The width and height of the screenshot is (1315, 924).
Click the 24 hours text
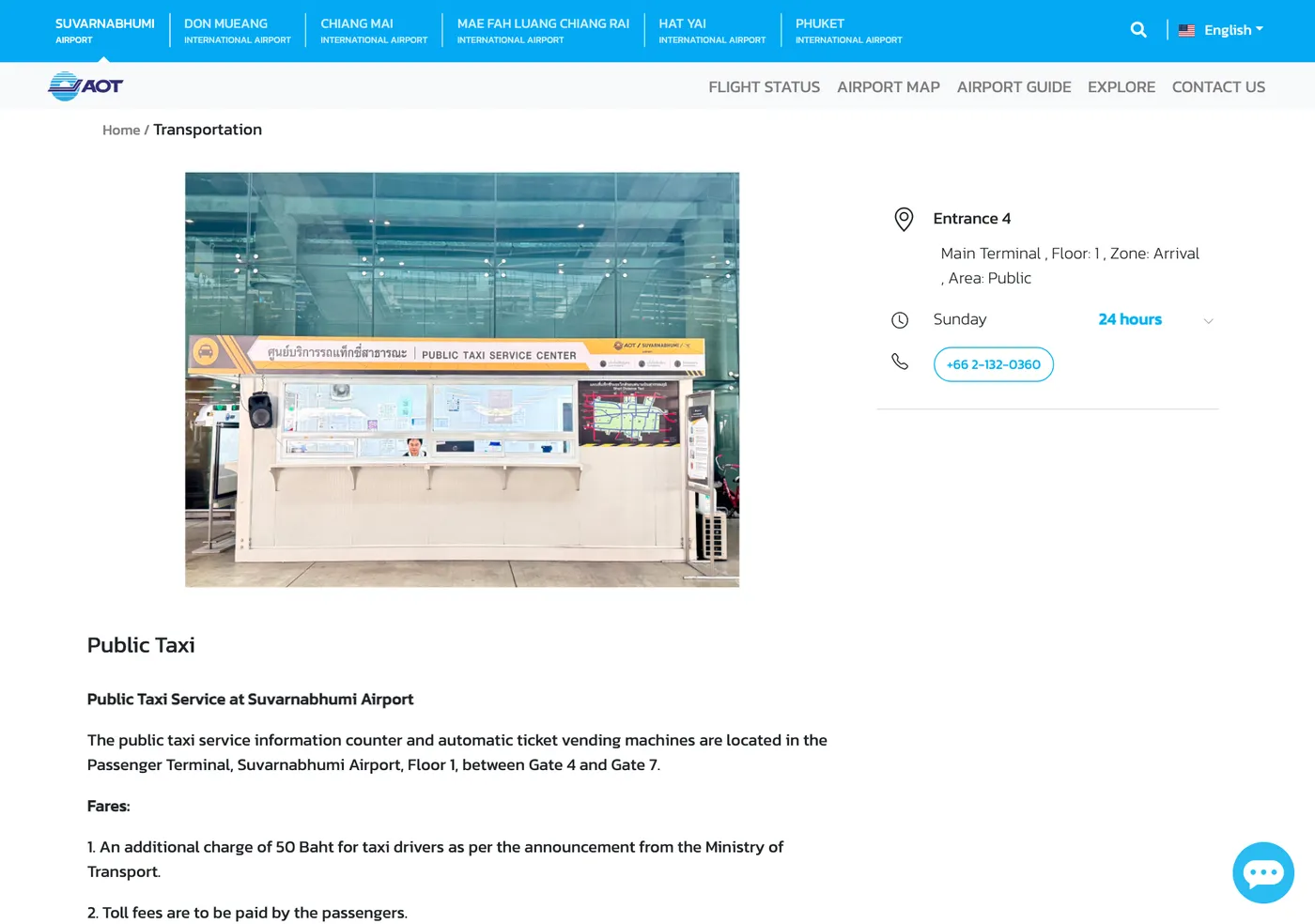1130,319
